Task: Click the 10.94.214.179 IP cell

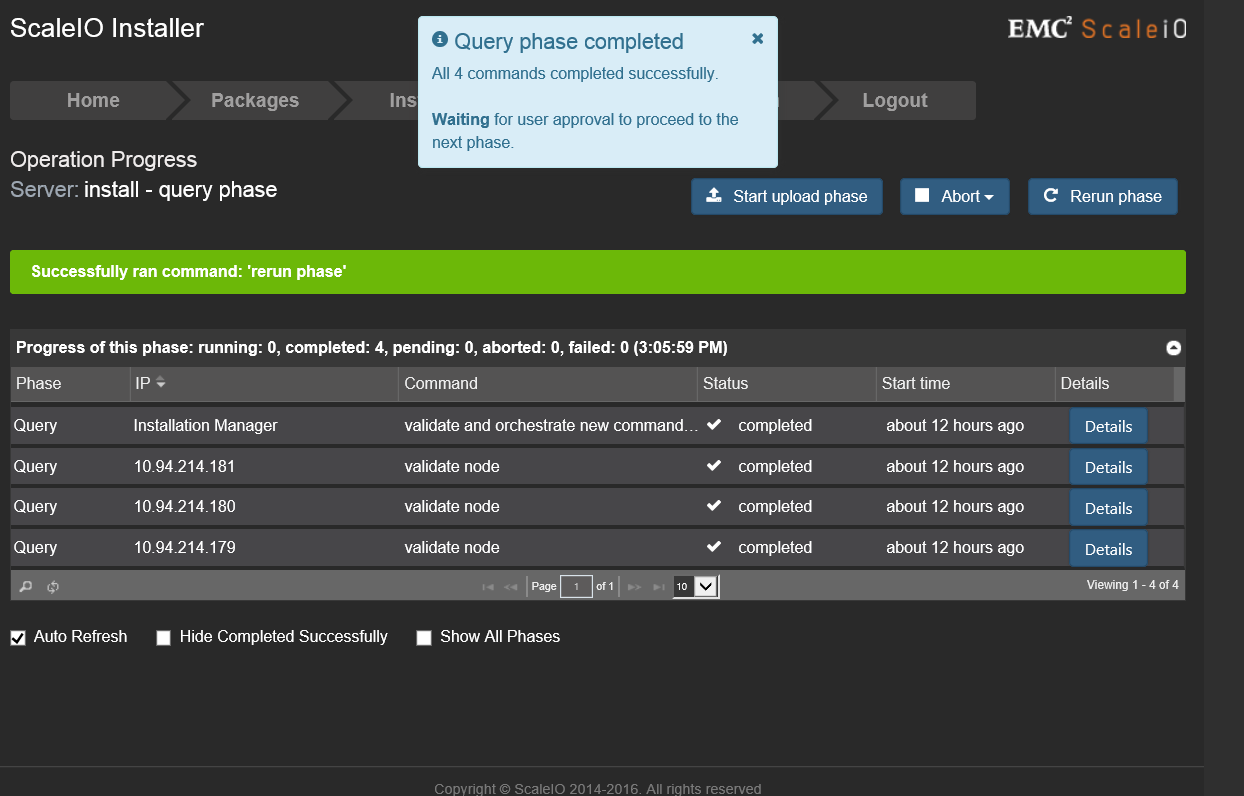Action: click(185, 547)
